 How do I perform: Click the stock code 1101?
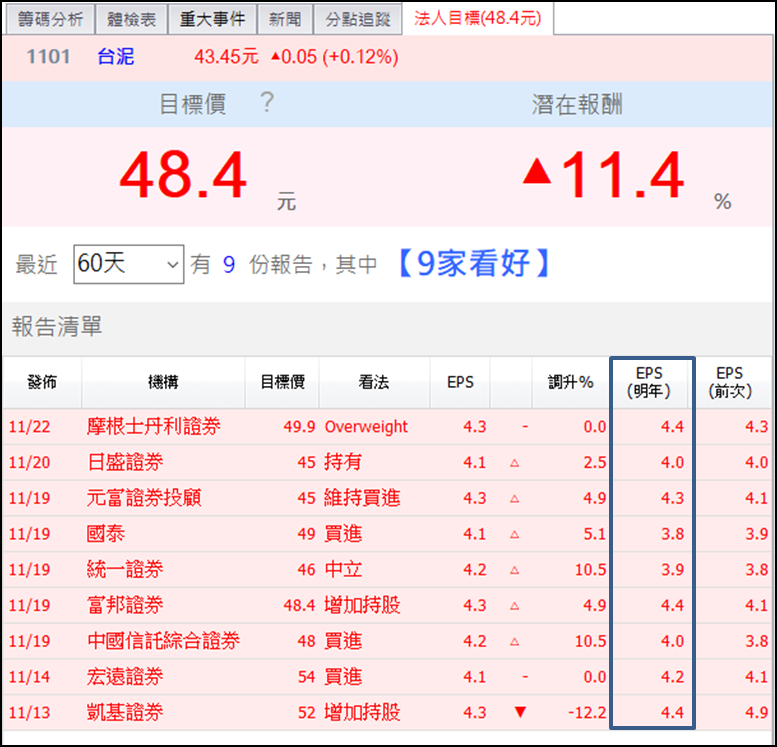tap(48, 57)
